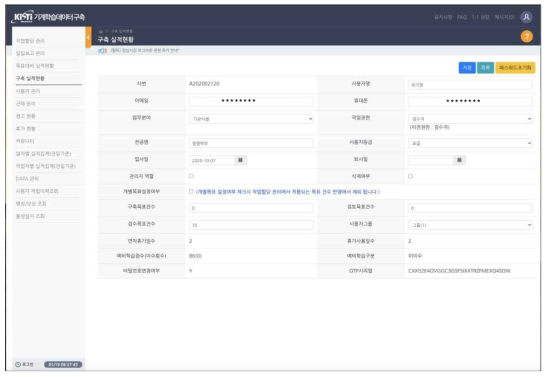Click the OTP key value text

coord(460,271)
